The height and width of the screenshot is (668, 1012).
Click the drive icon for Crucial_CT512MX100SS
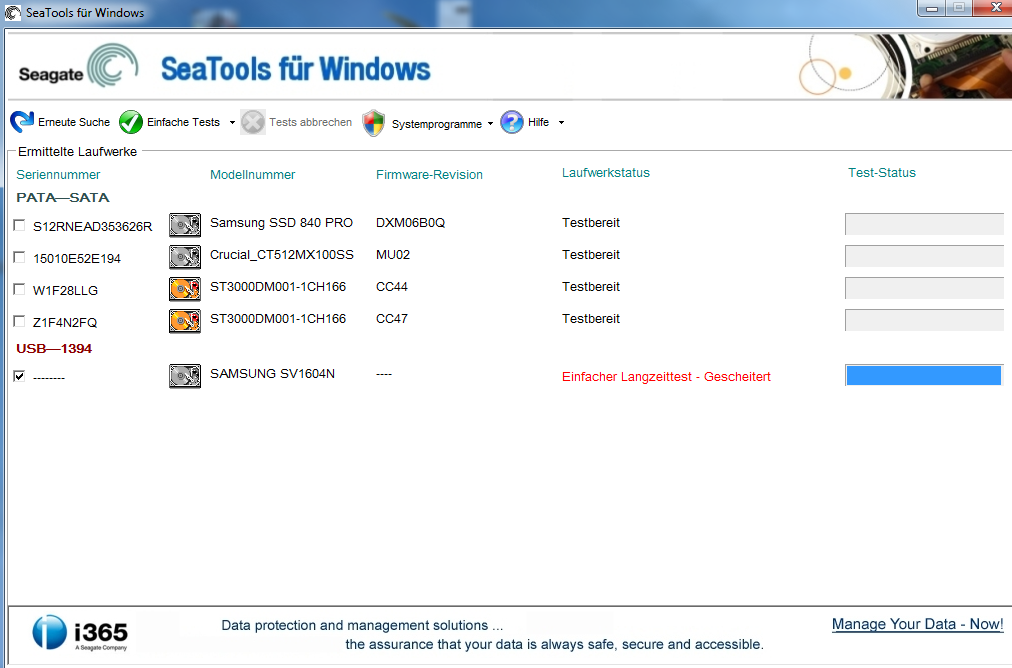click(x=185, y=257)
